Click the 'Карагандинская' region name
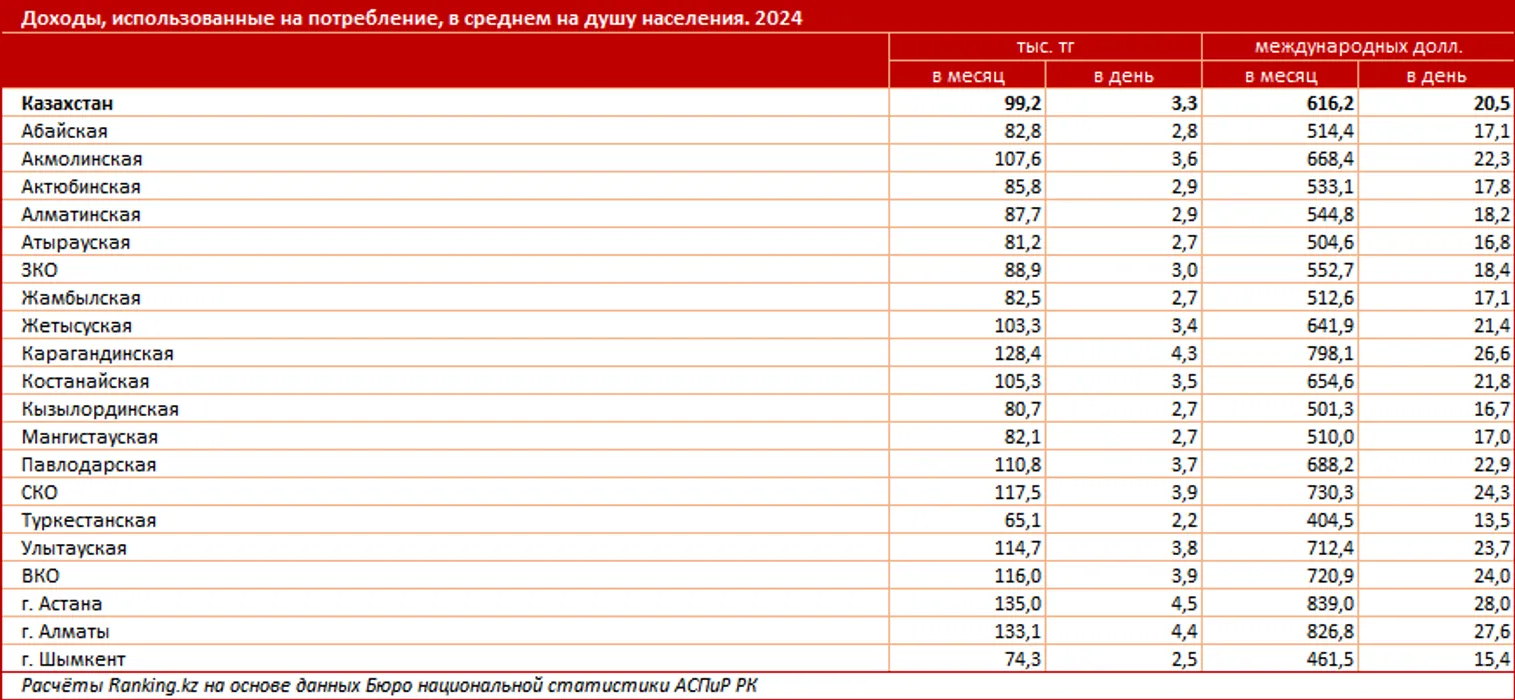 [97, 354]
